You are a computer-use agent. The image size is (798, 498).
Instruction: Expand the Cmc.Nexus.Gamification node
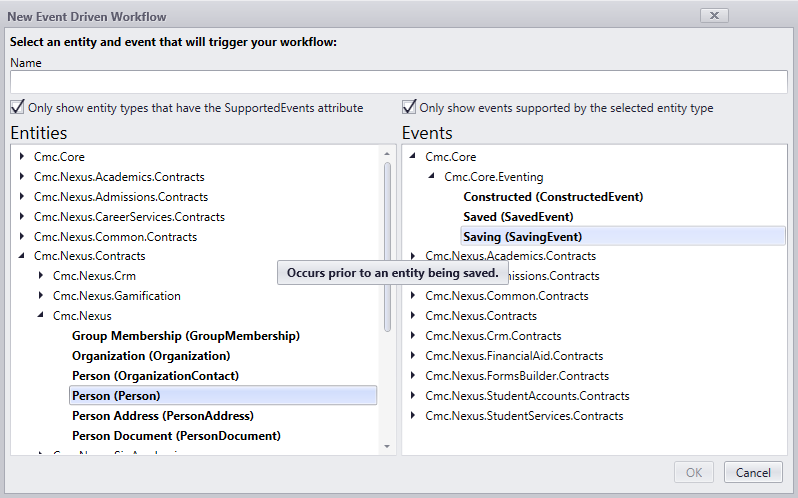coord(41,296)
